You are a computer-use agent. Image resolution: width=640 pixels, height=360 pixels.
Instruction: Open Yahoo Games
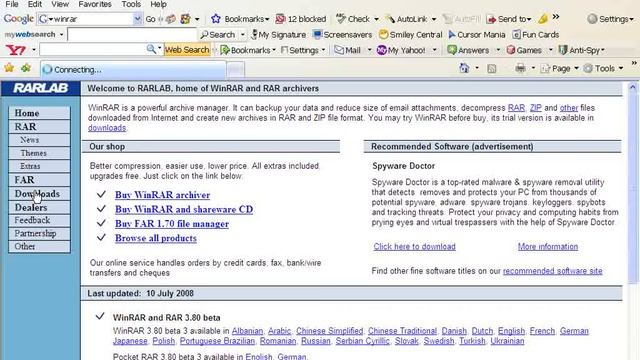(524, 50)
